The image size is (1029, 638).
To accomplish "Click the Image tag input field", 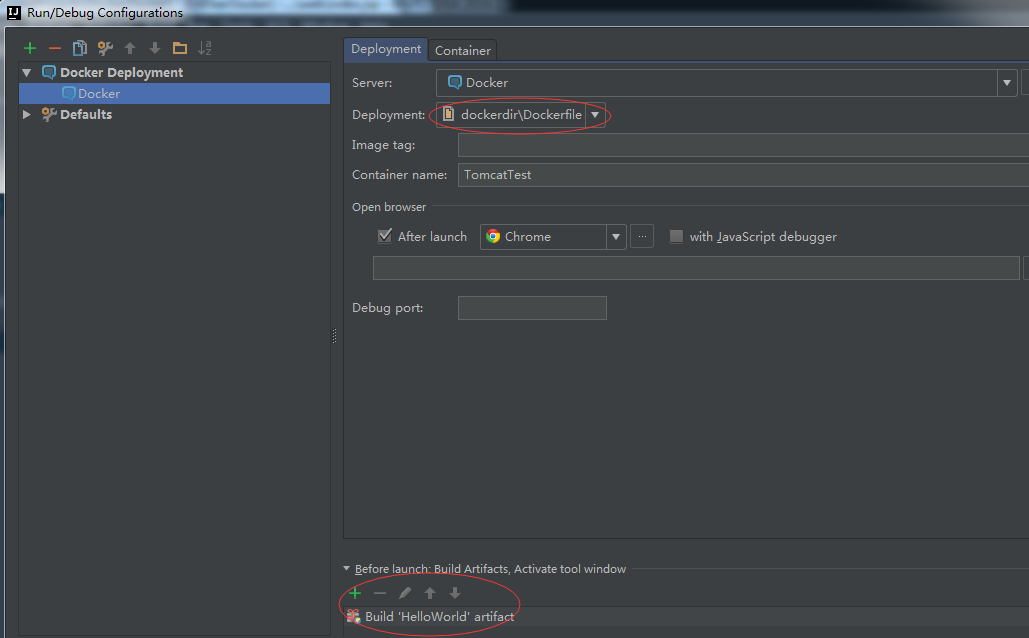I will (744, 145).
